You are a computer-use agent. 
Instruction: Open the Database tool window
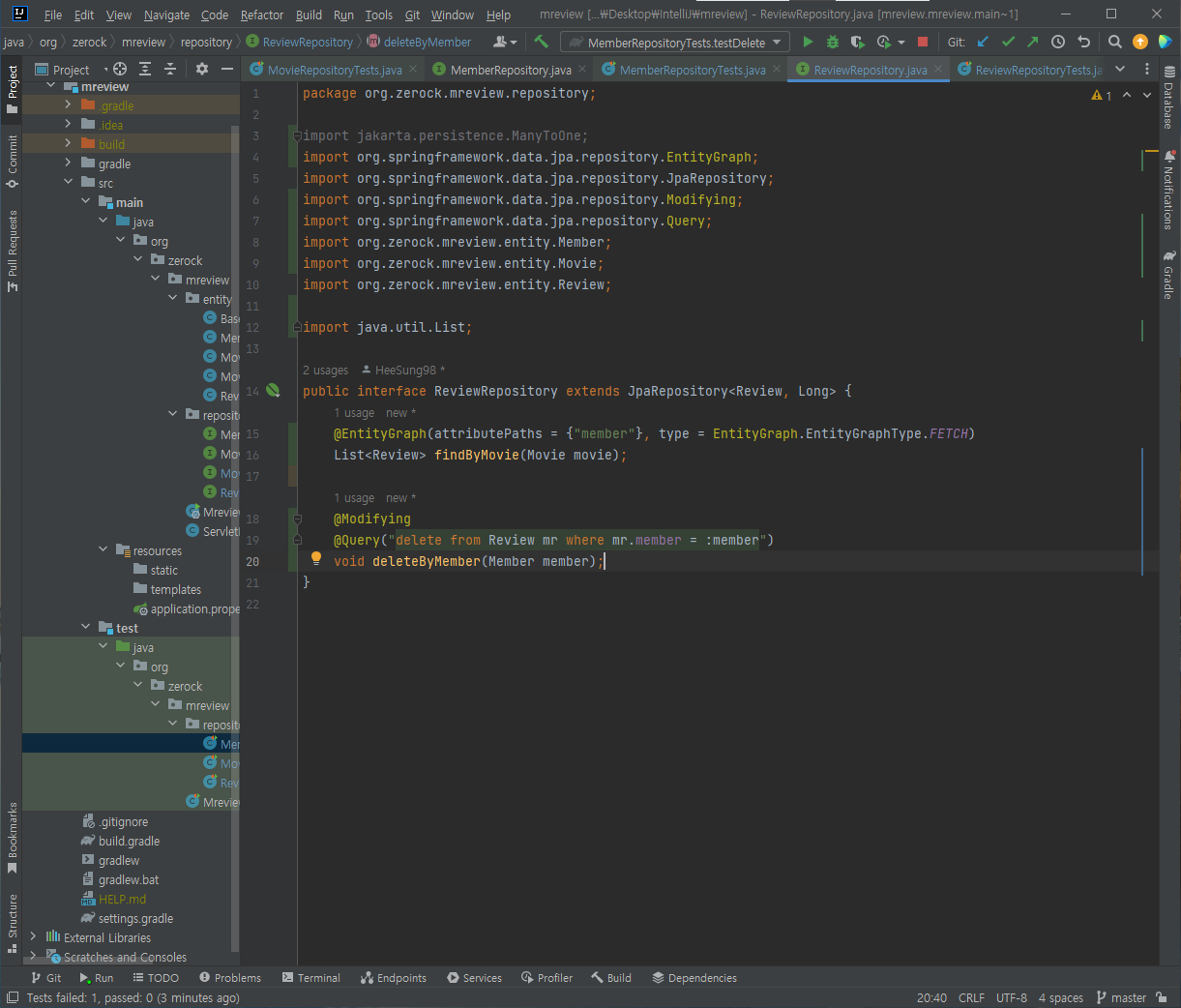click(x=1169, y=98)
